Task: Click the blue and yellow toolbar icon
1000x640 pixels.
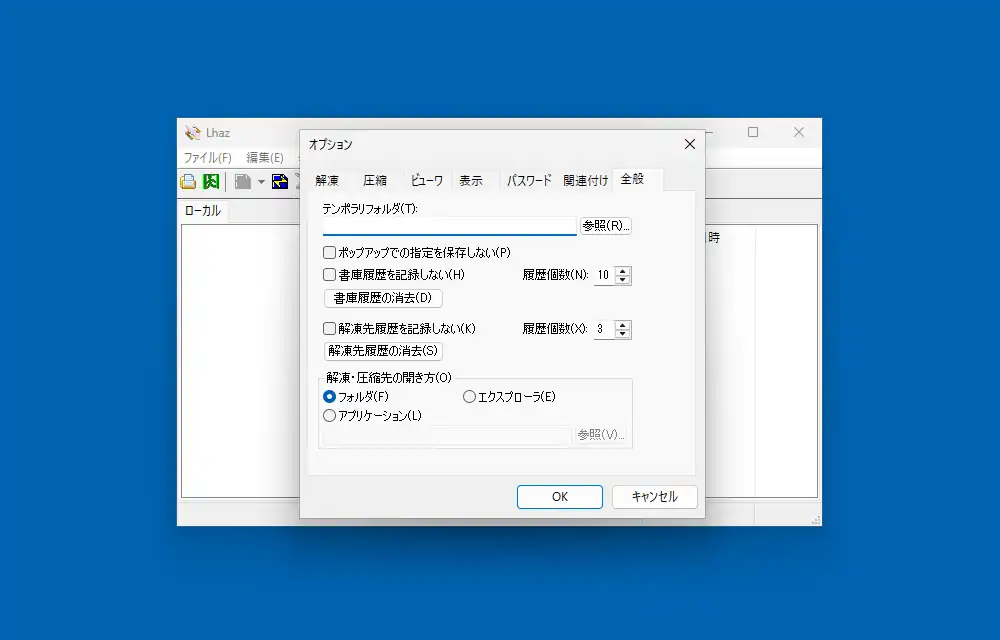Action: [280, 181]
